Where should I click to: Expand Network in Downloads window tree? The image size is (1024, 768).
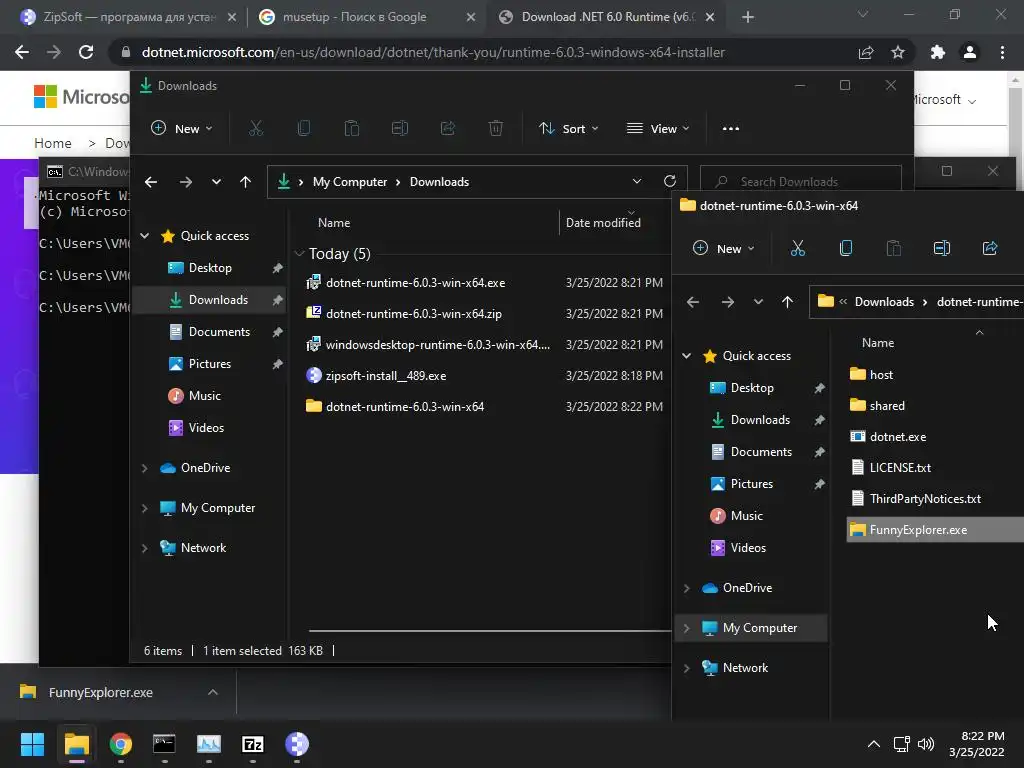tap(144, 548)
